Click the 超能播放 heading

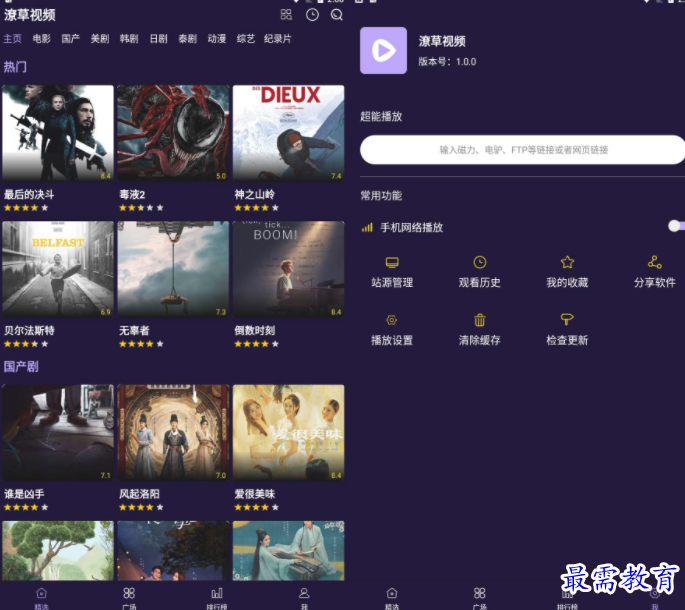pyautogui.click(x=381, y=116)
